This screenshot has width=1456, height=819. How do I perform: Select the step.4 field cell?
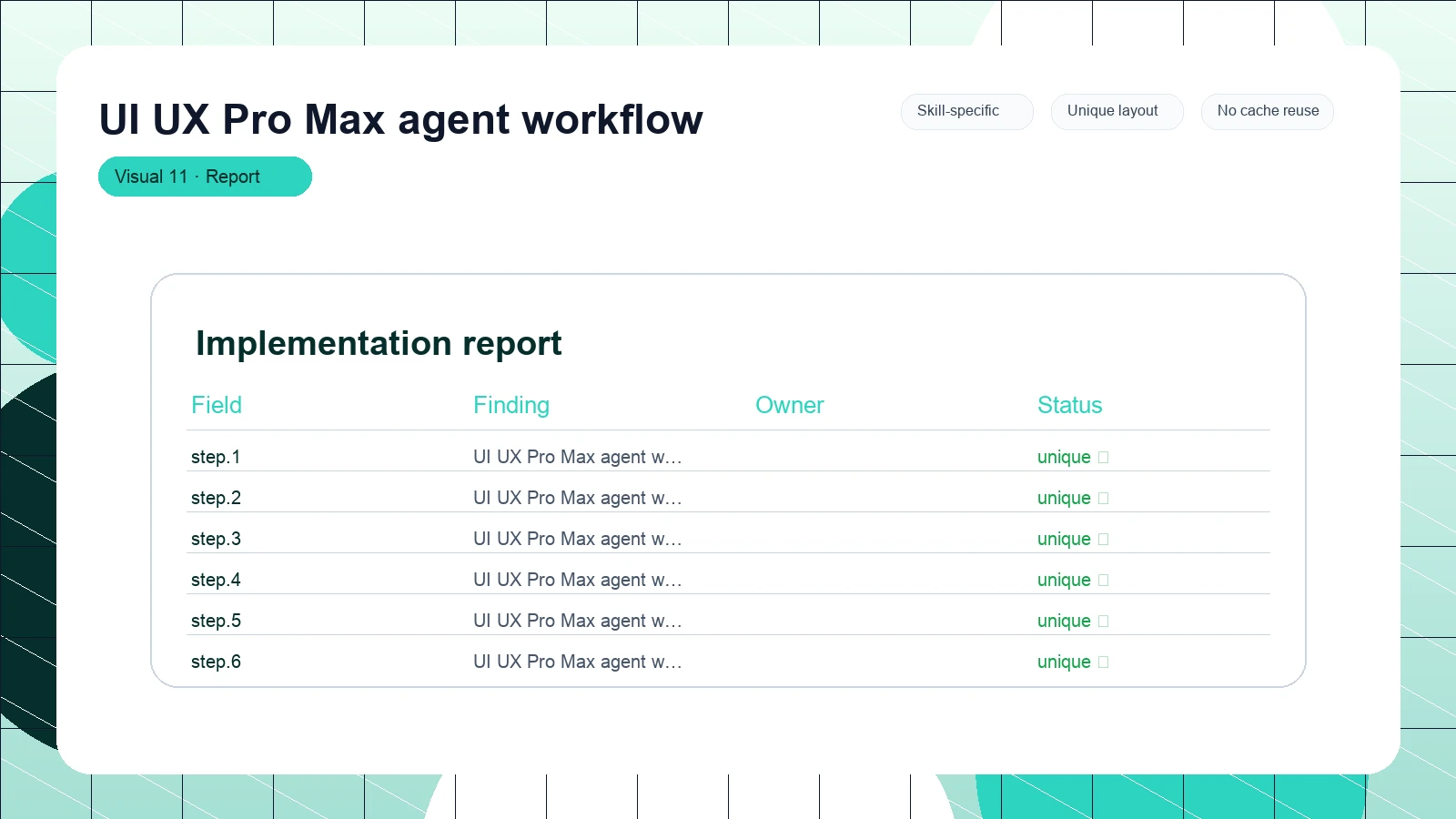[216, 580]
